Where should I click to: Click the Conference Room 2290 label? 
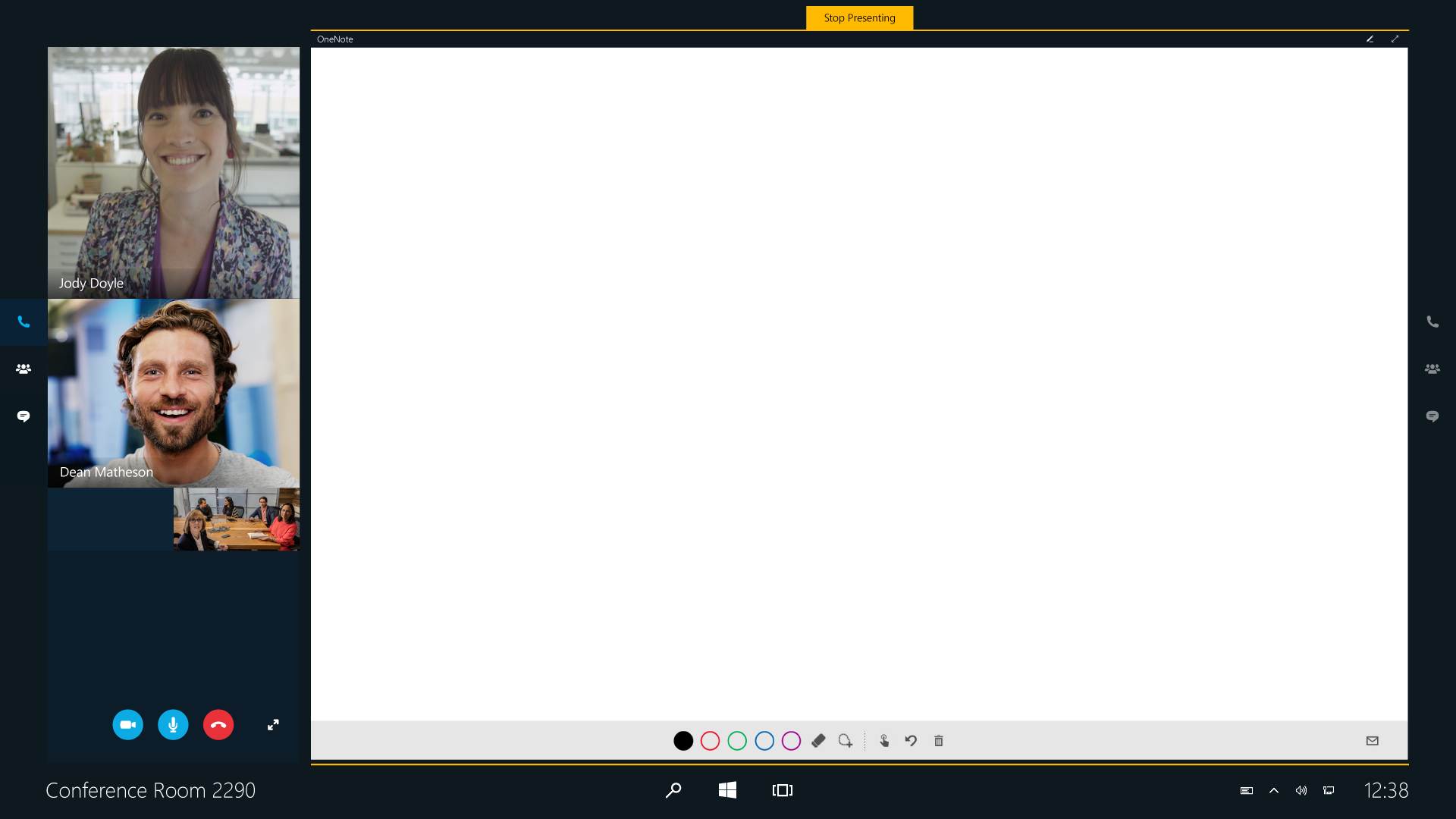tap(151, 790)
